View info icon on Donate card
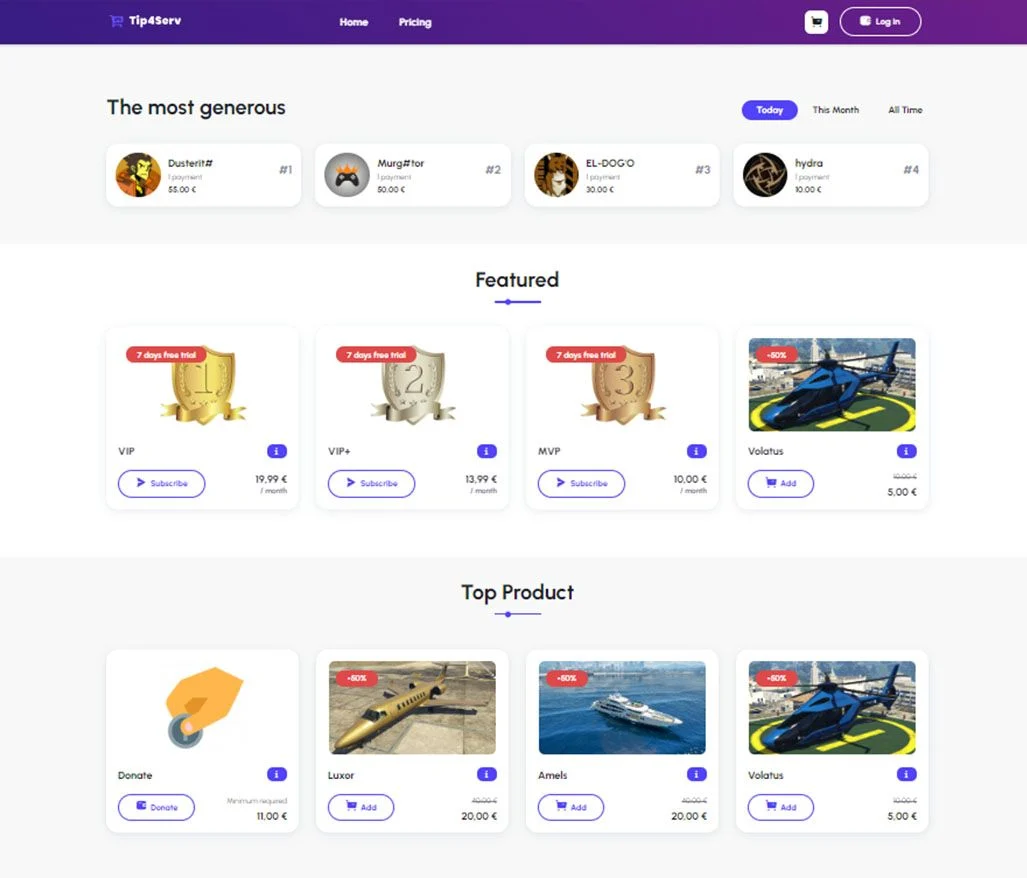Viewport: 1027px width, 878px height. pyautogui.click(x=276, y=775)
